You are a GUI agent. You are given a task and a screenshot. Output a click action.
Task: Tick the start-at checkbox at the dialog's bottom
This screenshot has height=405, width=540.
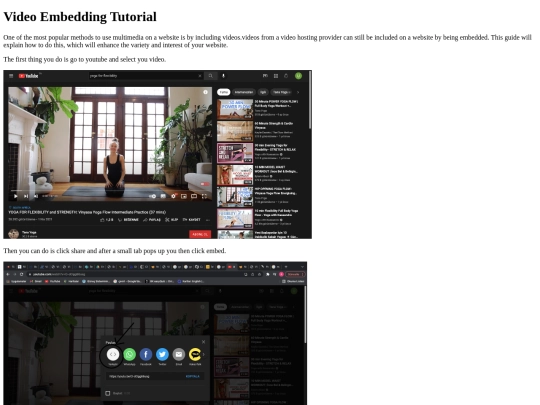108,393
